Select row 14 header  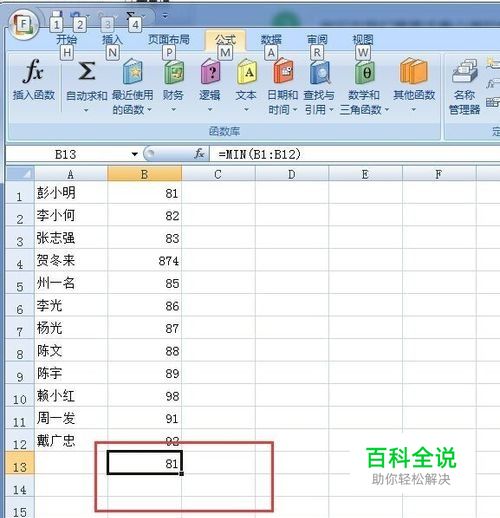coord(20,486)
